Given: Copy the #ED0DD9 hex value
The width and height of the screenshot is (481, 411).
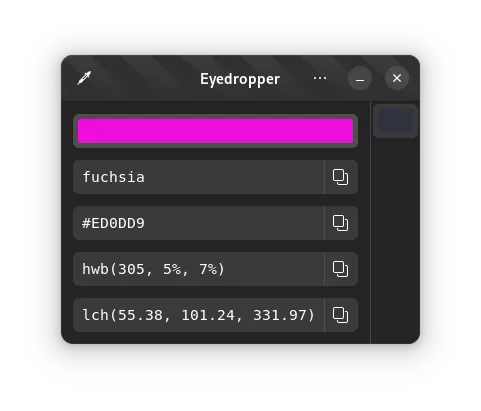Looking at the screenshot, I should (341, 223).
